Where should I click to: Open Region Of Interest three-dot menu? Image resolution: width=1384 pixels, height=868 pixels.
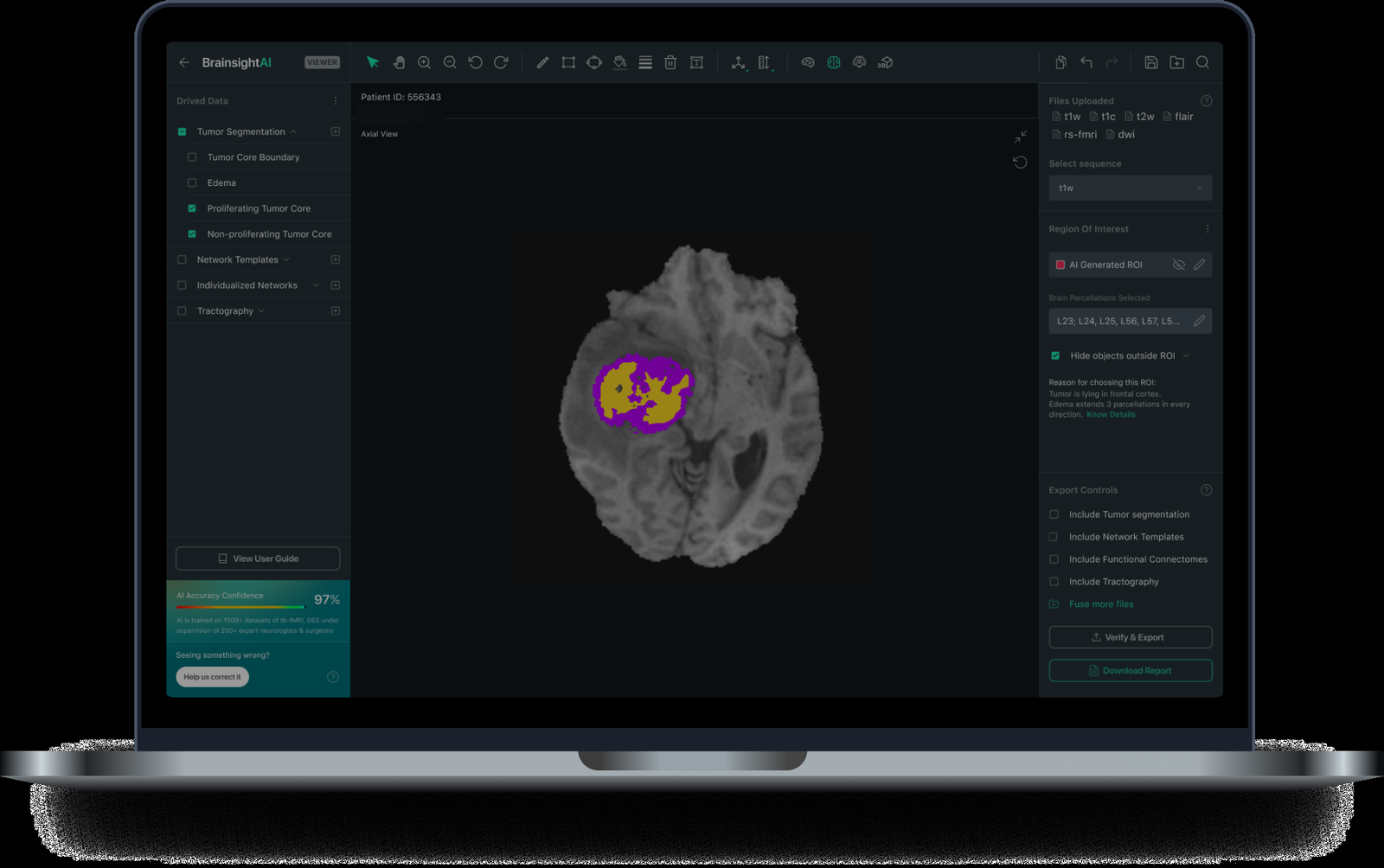click(1208, 229)
